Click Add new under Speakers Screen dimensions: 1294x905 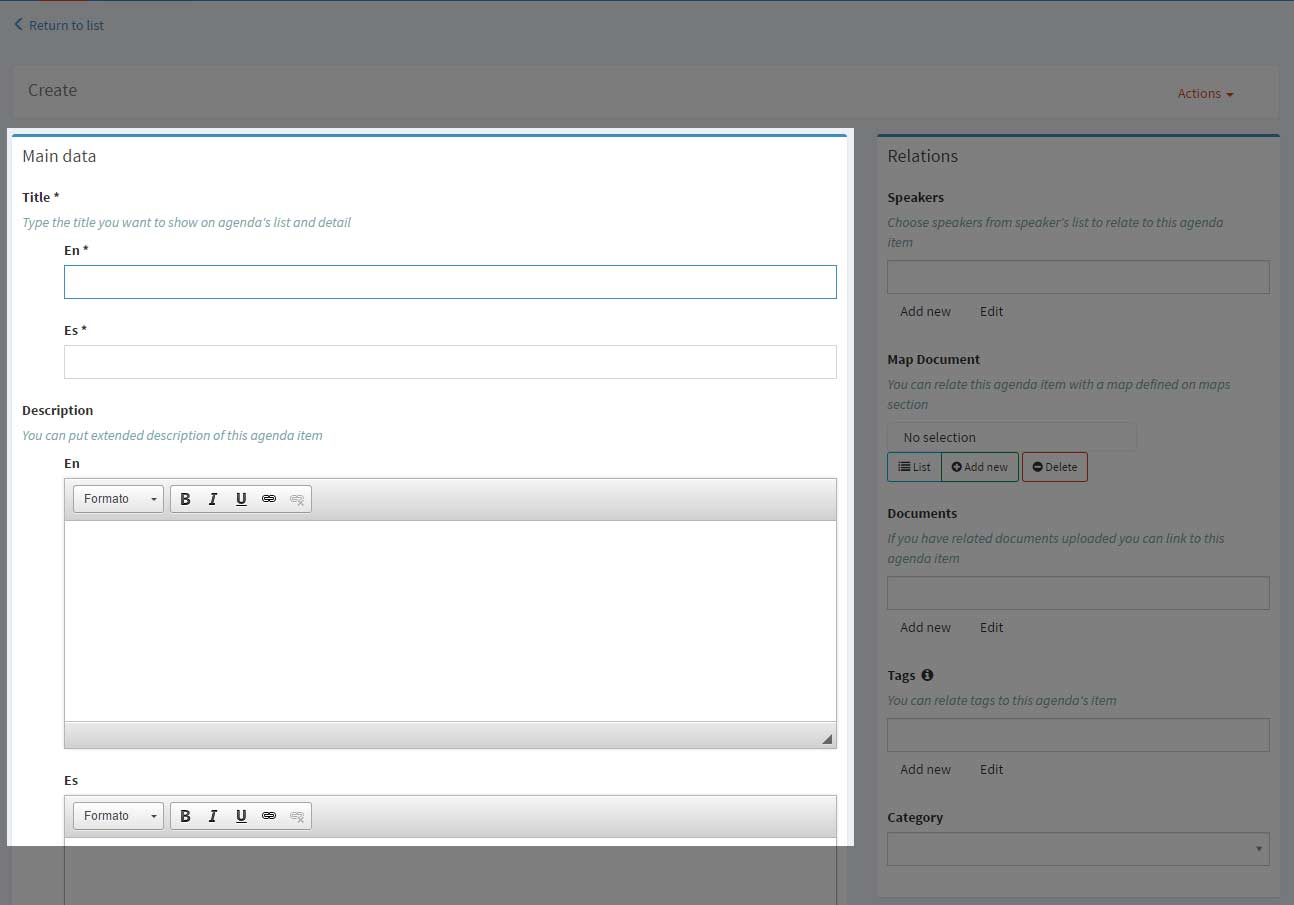pos(925,311)
